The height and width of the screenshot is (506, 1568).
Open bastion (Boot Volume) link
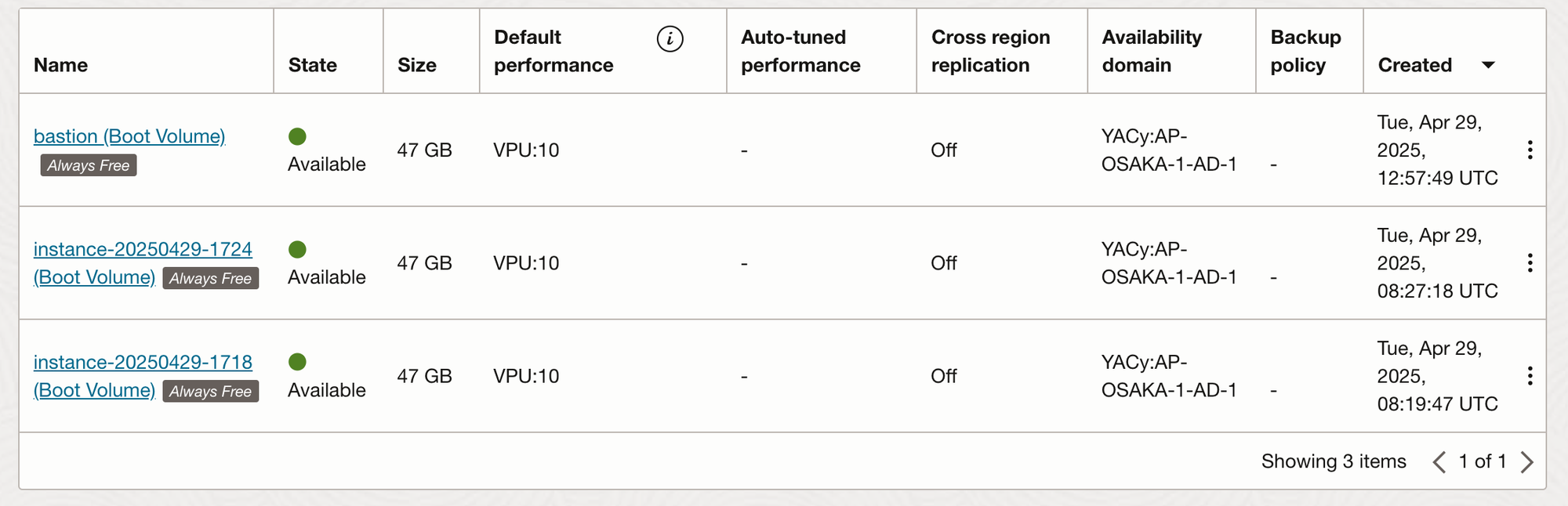point(129,136)
